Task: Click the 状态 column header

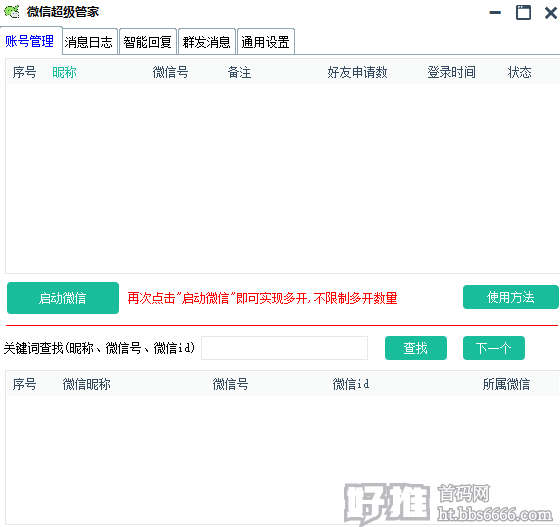Action: 520,72
